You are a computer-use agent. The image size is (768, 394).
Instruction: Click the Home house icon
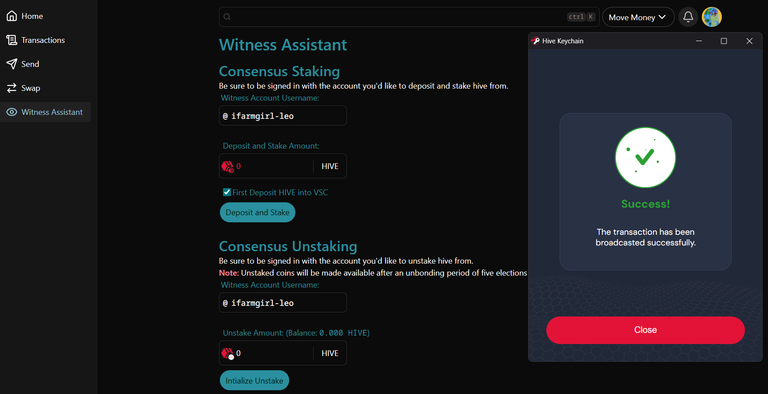pos(11,16)
